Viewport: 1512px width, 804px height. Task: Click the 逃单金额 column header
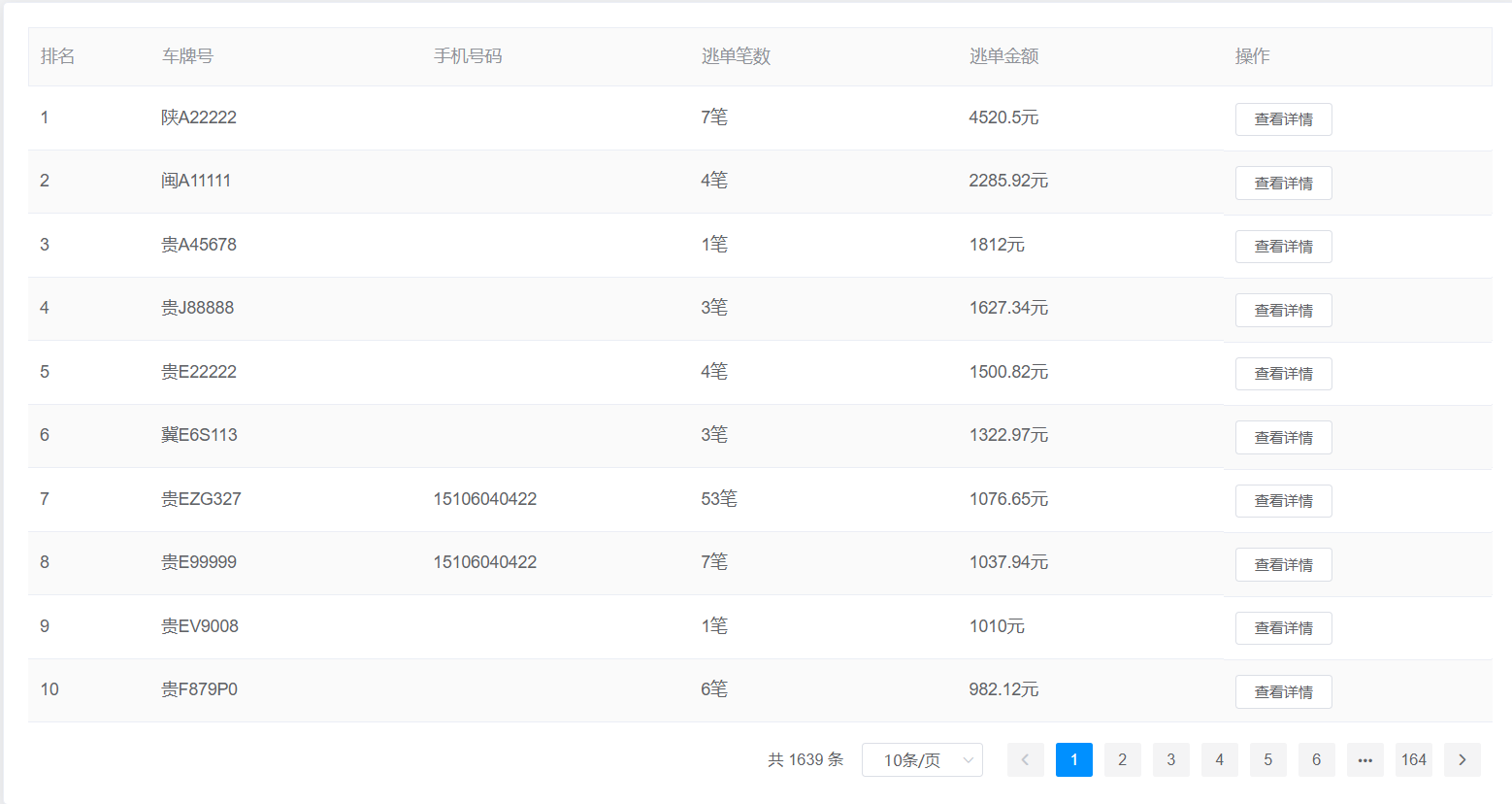[x=1003, y=56]
